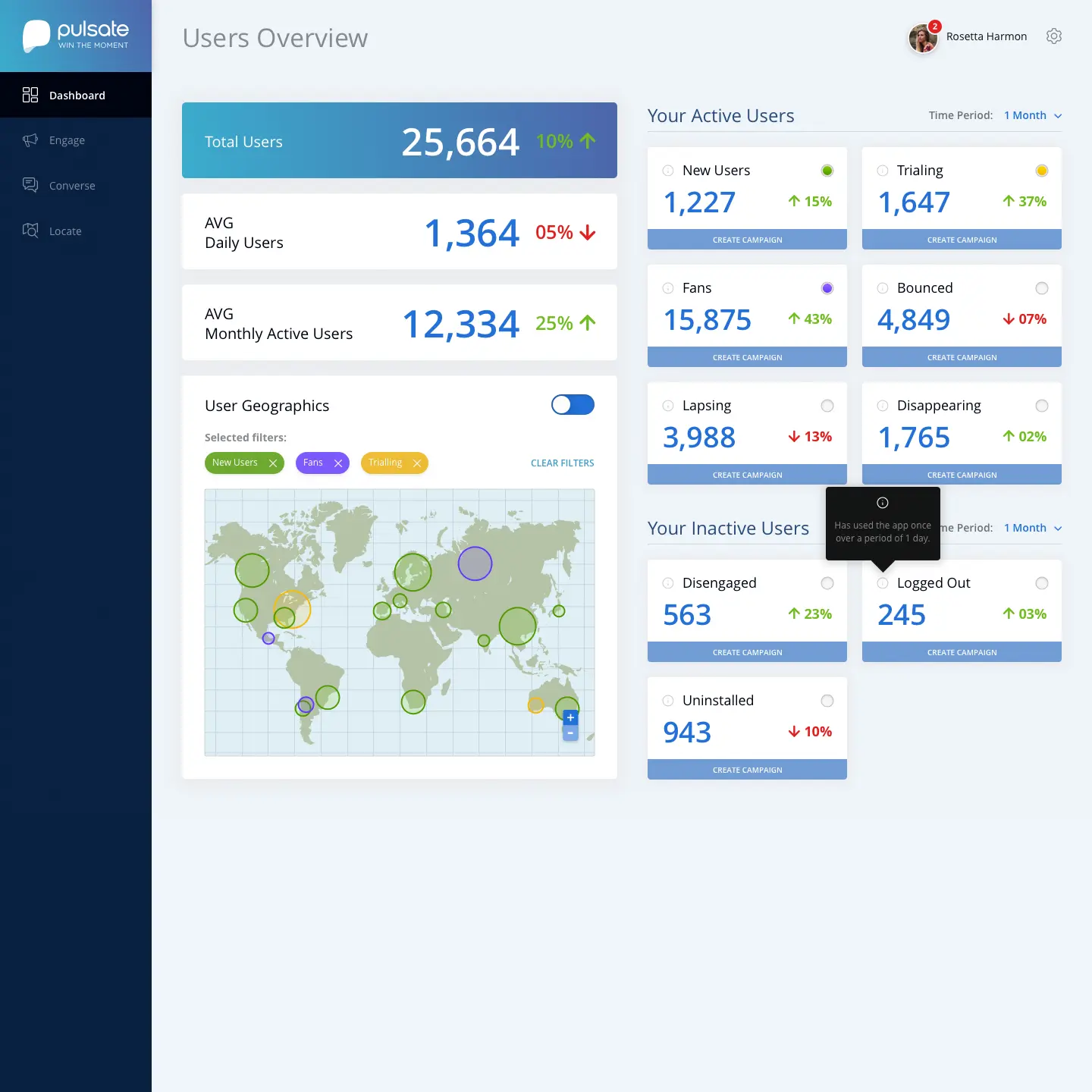Toggle the User Geographics switch
The width and height of the screenshot is (1092, 1092).
[x=573, y=405]
